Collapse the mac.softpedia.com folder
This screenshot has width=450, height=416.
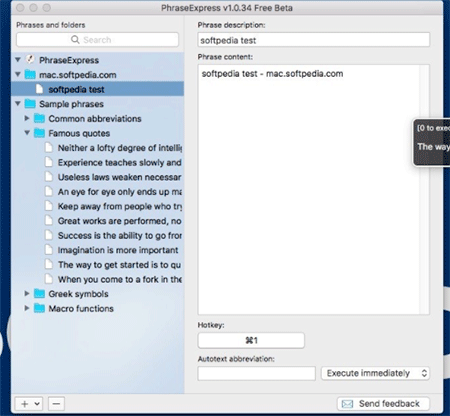pyautogui.click(x=18, y=74)
